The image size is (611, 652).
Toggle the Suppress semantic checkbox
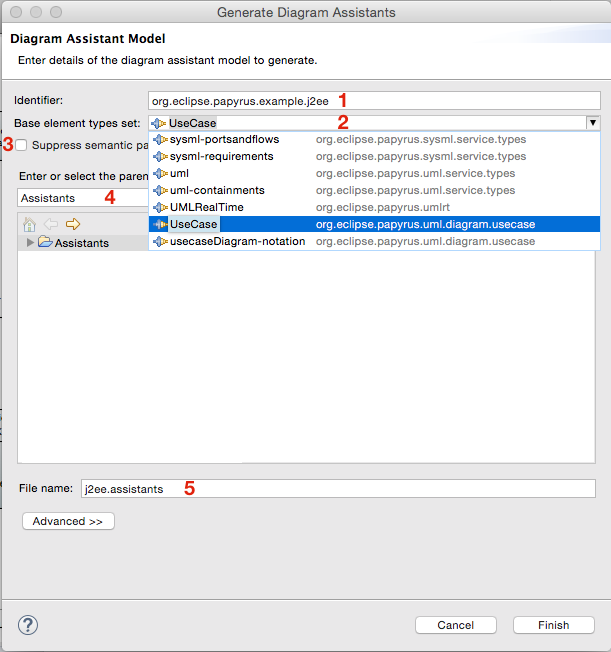pyautogui.click(x=21, y=145)
